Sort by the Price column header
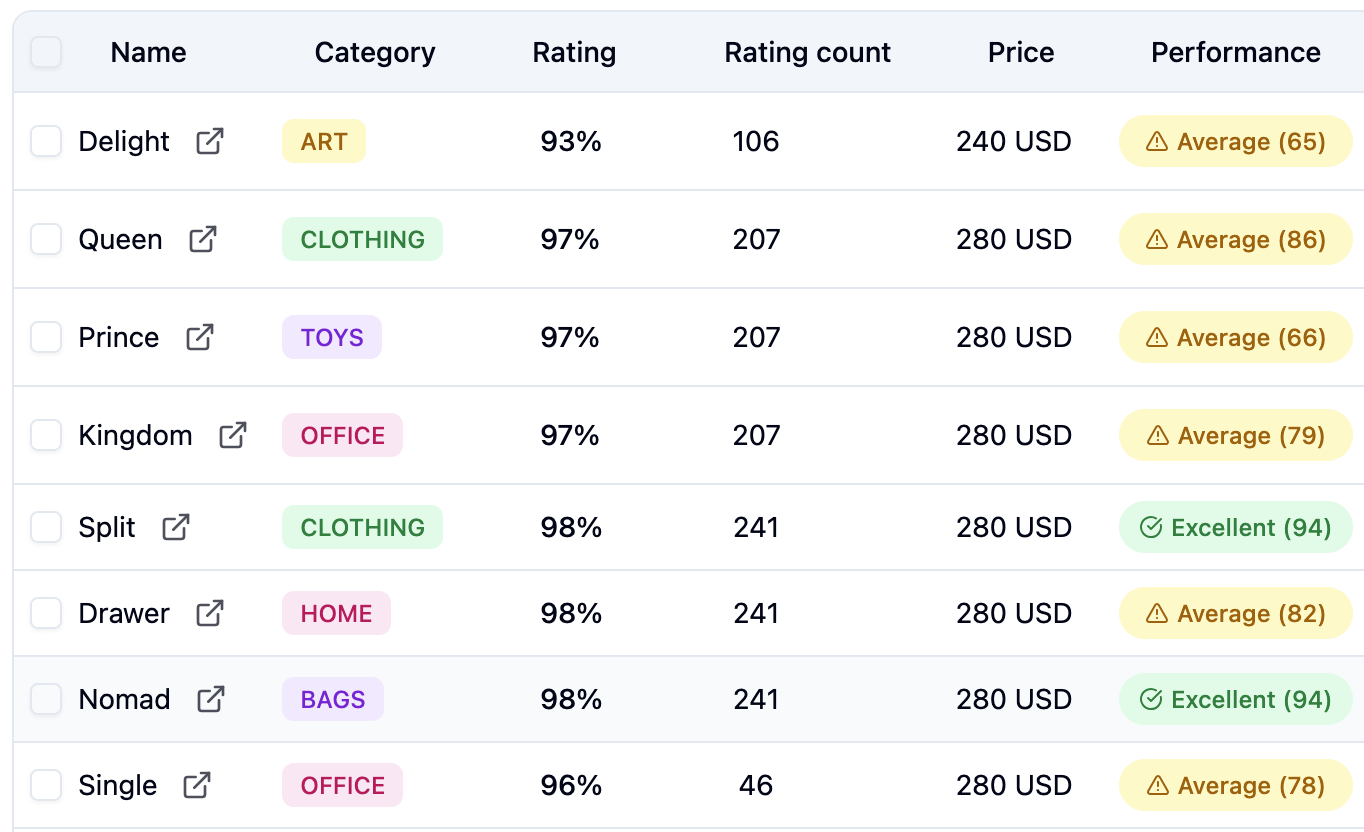This screenshot has height=832, width=1364. point(1020,52)
